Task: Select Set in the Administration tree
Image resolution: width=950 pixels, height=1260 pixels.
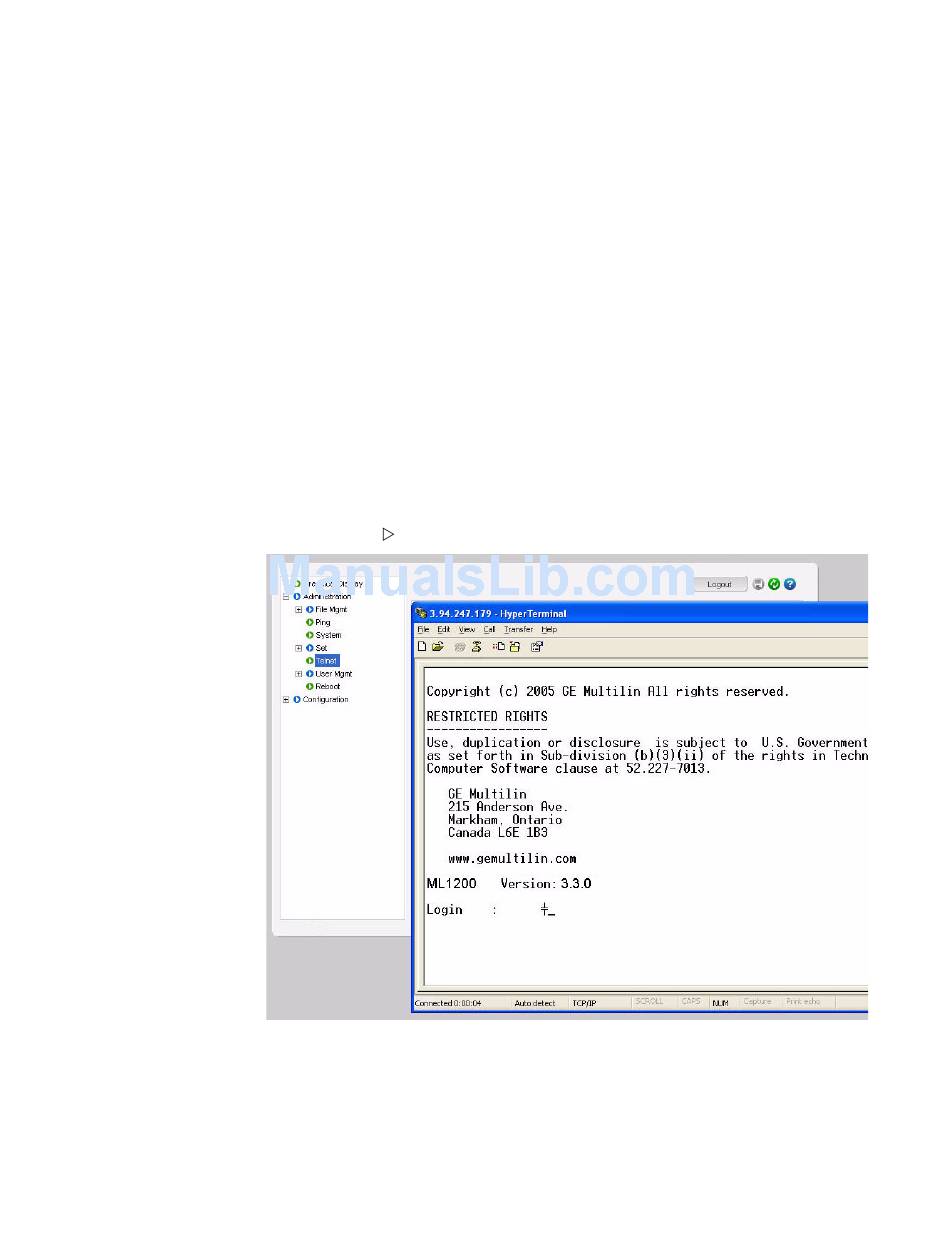Action: (322, 648)
